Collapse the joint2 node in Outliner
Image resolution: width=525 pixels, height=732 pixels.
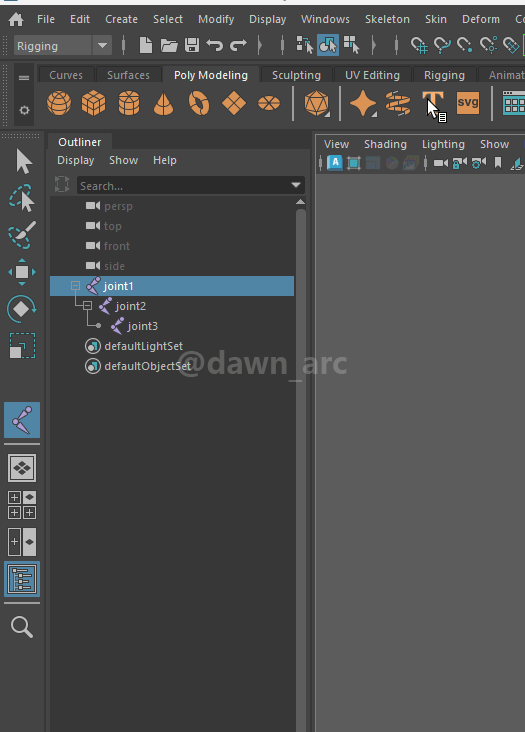[87, 306]
